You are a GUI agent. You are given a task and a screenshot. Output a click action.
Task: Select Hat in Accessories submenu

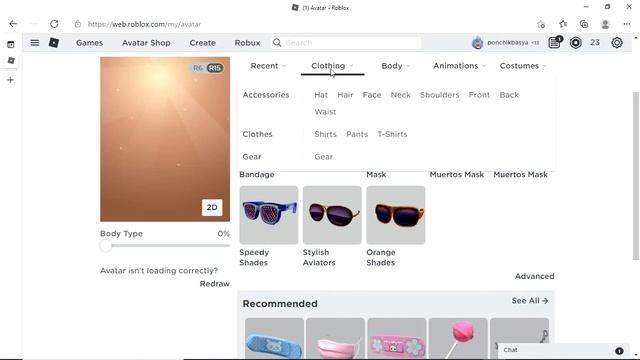point(321,95)
